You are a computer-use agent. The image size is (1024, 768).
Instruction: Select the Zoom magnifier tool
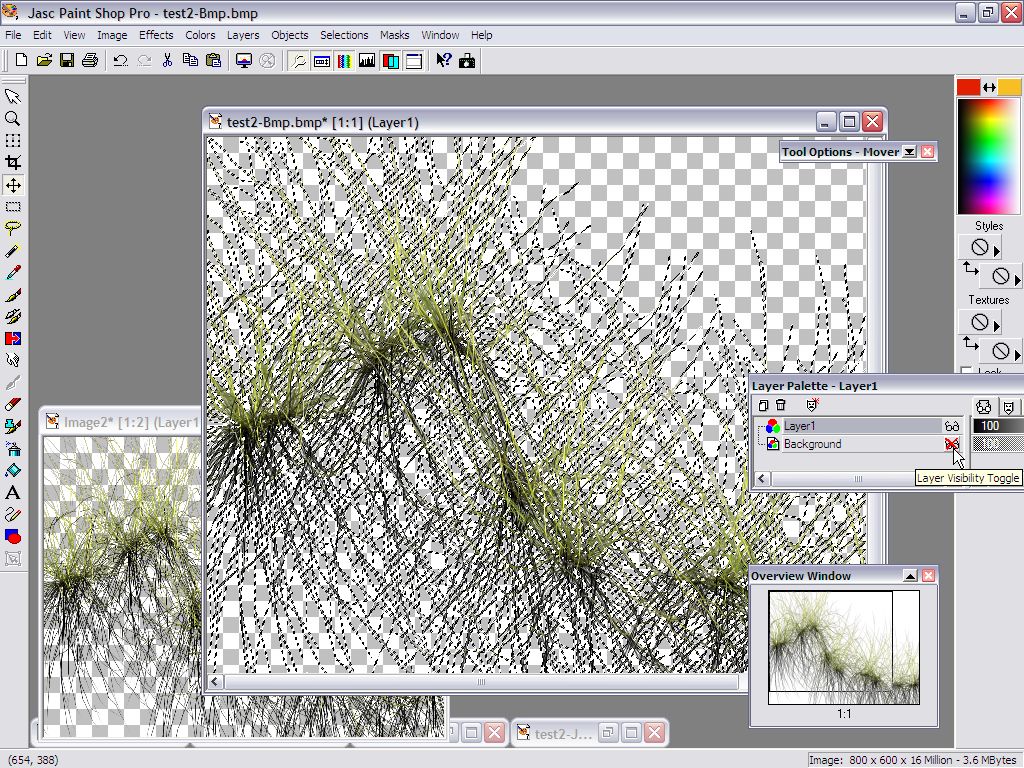[13, 118]
